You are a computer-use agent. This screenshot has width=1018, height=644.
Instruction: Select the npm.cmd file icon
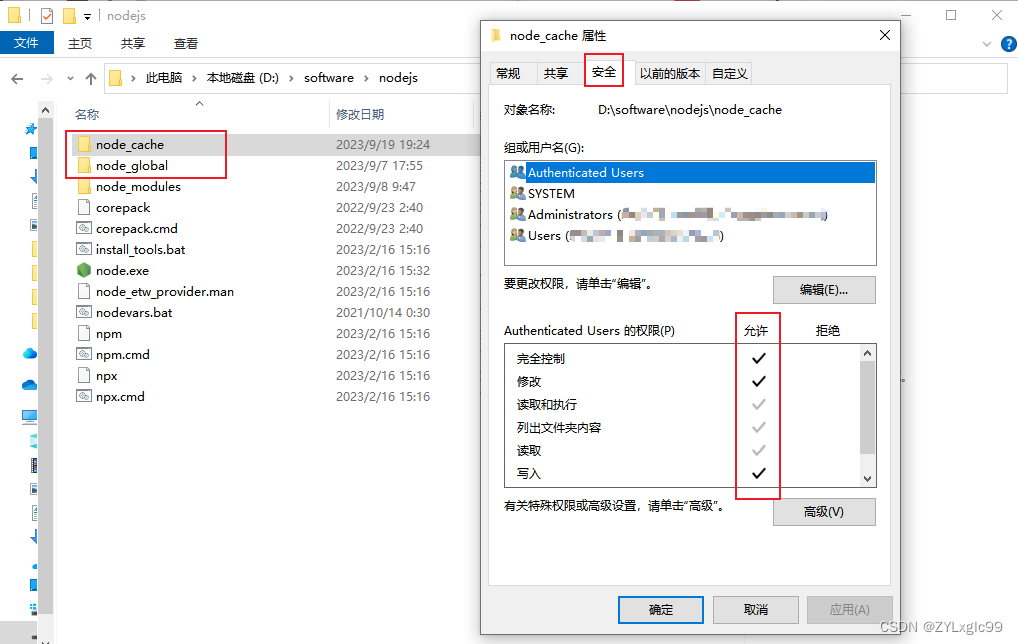[84, 354]
